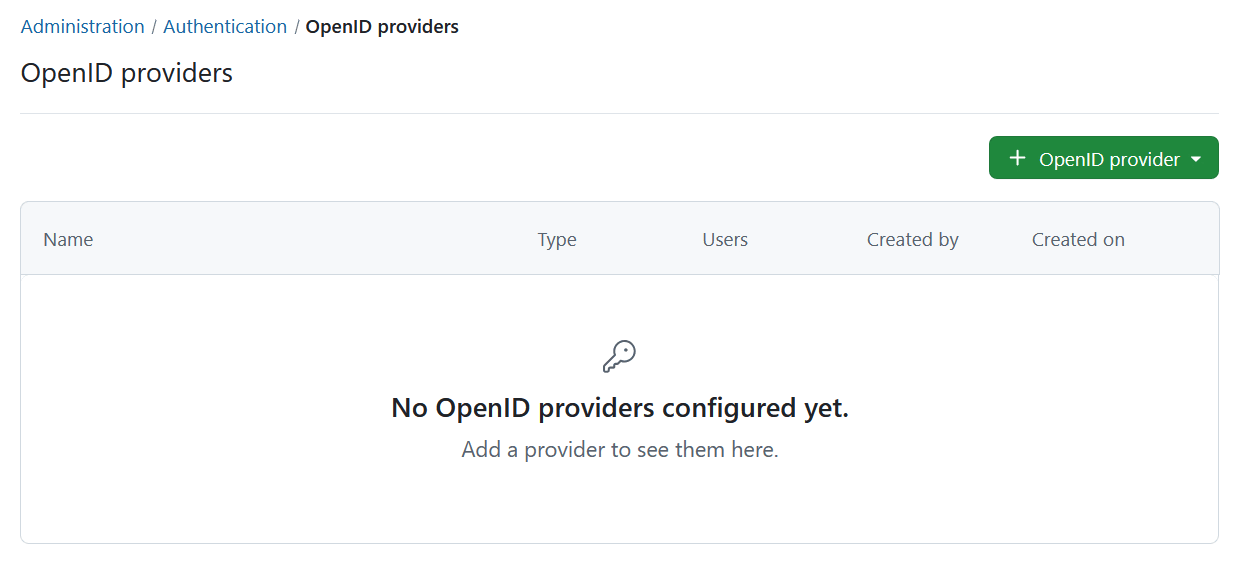Click the OpenID providers page heading
This screenshot has height=564, width=1233.
click(126, 73)
